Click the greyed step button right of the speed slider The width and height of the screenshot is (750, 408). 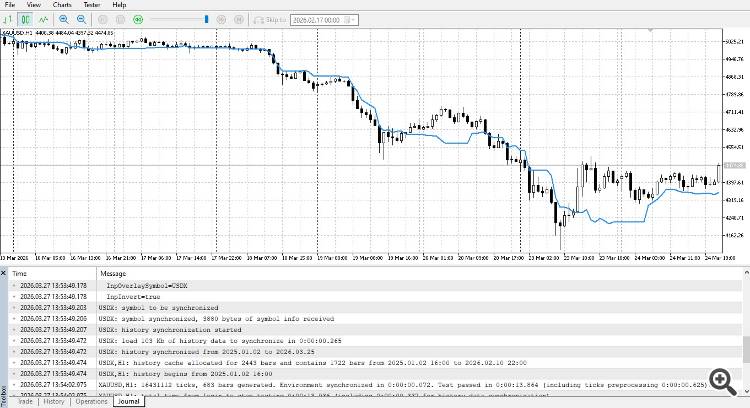tap(221, 20)
